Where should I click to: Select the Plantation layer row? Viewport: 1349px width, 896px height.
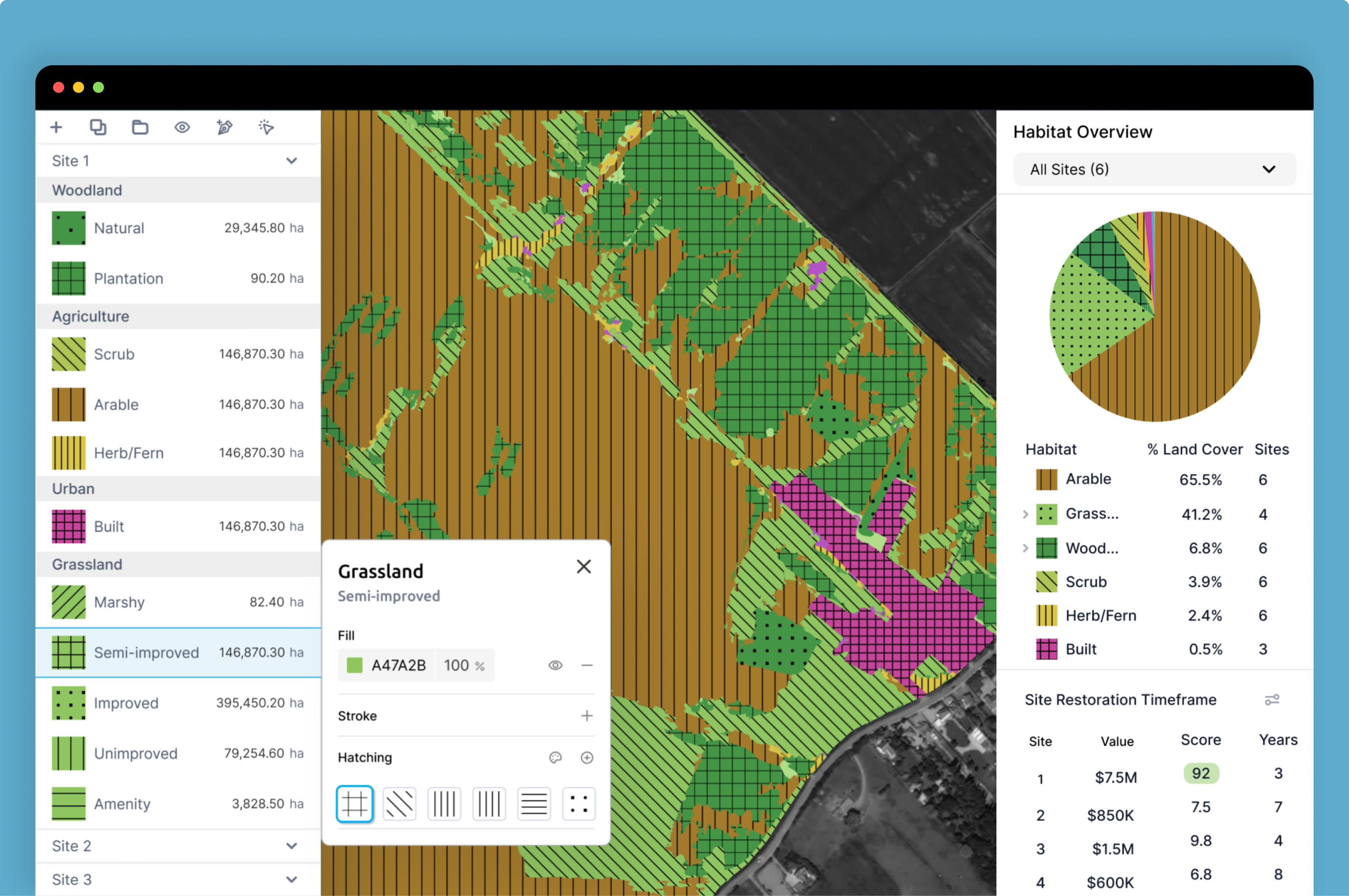[178, 278]
